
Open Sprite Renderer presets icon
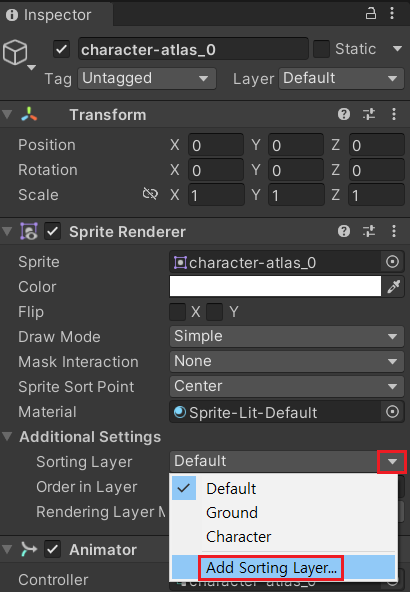369,231
